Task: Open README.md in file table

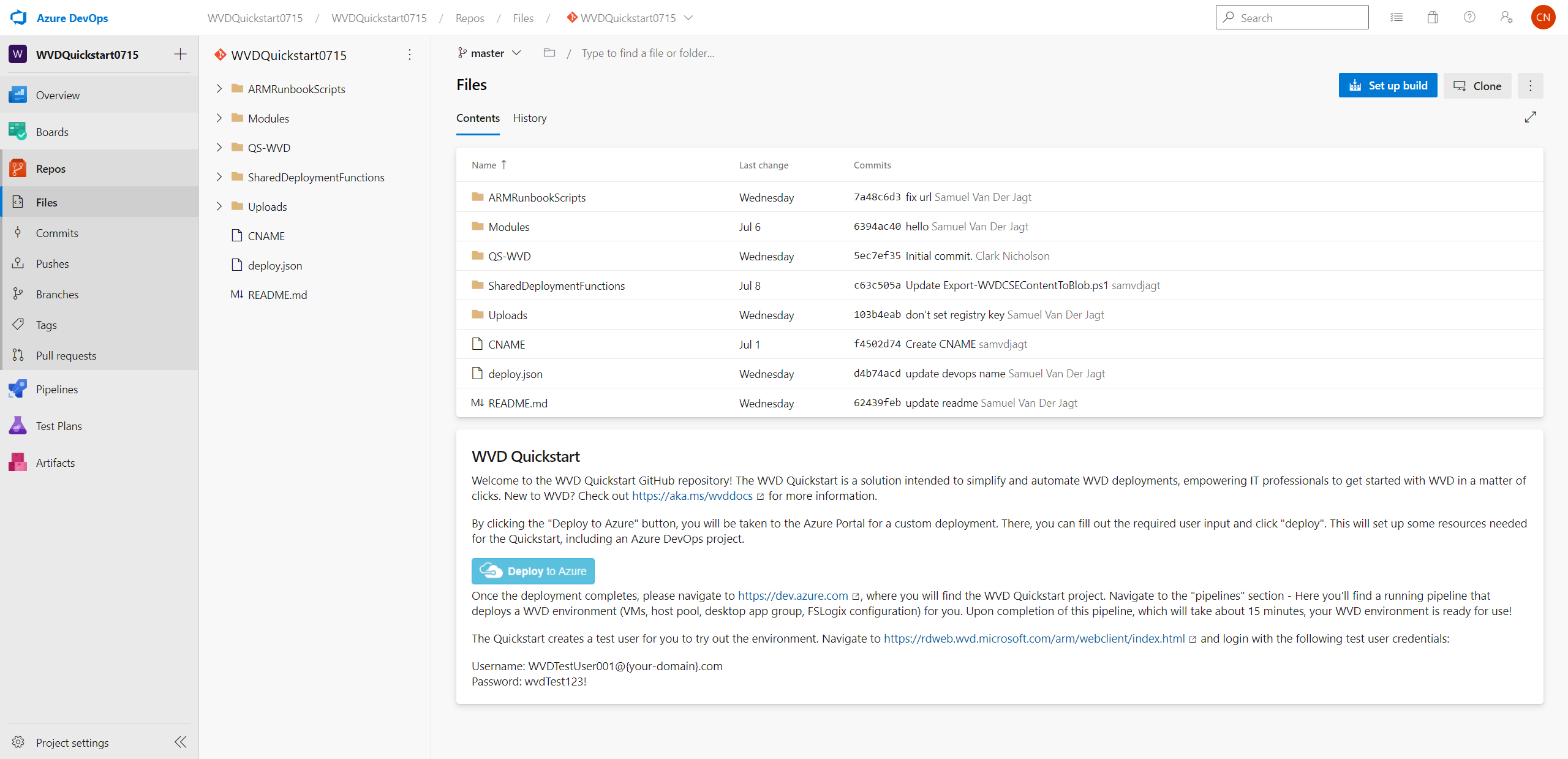Action: pyautogui.click(x=518, y=403)
